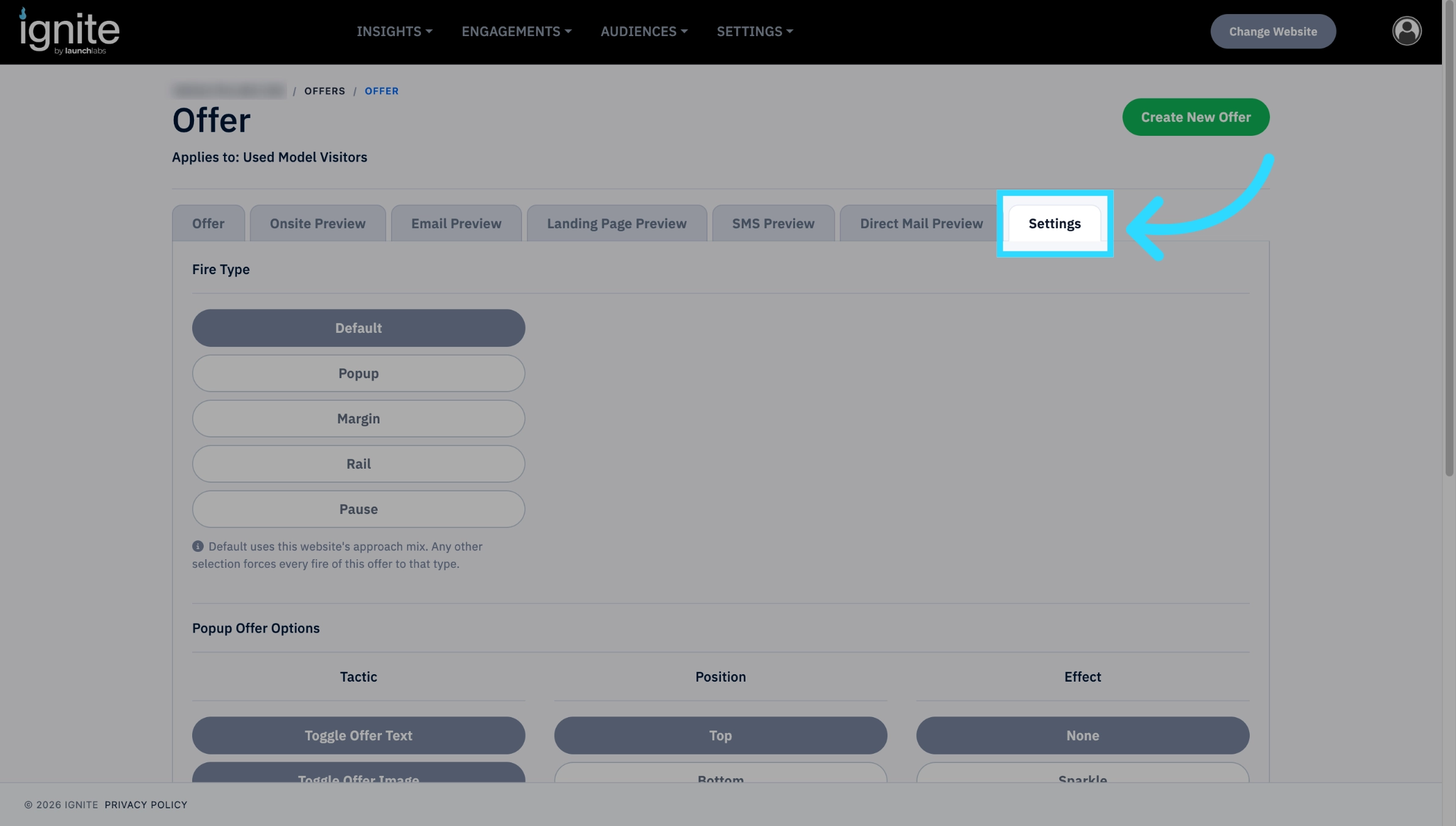Select Rail fire type
1456x826 pixels.
pyautogui.click(x=359, y=464)
